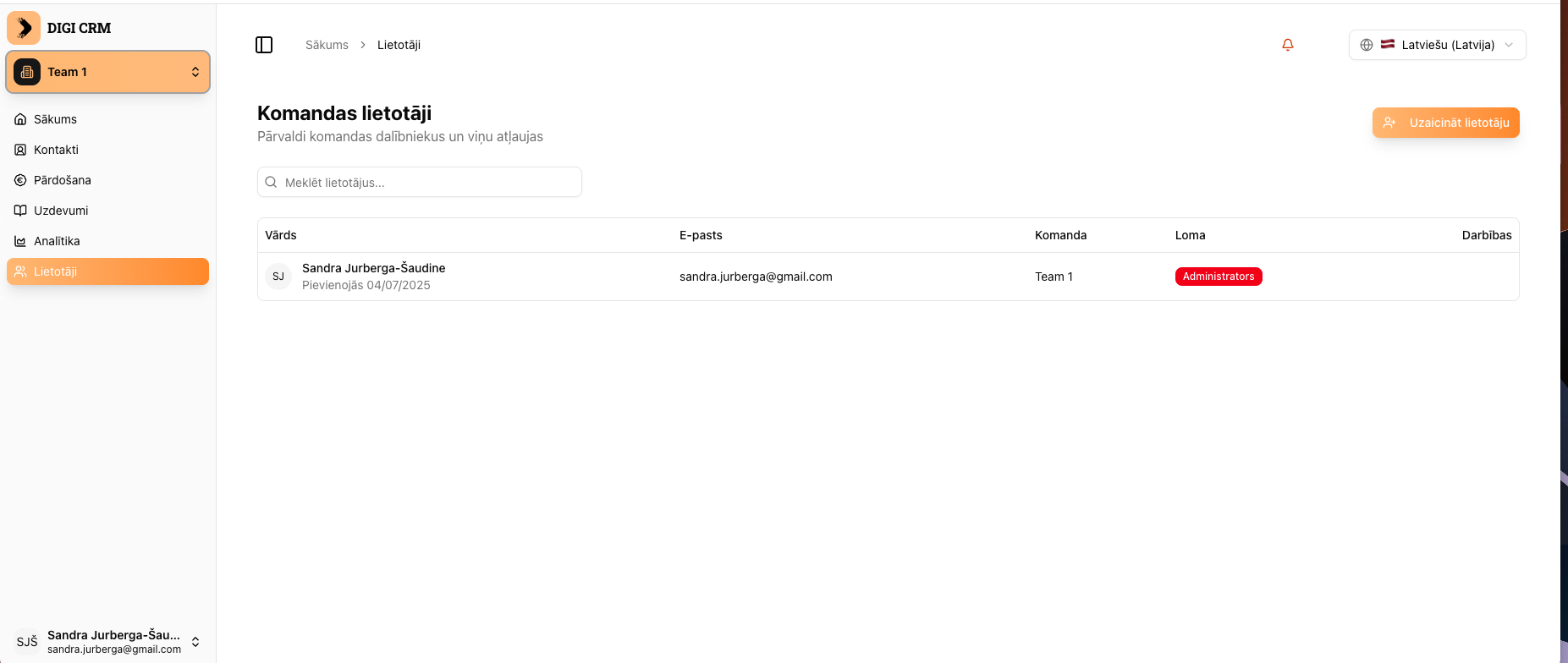Open notifications bell icon
The width and height of the screenshot is (1568, 663).
click(x=1287, y=45)
